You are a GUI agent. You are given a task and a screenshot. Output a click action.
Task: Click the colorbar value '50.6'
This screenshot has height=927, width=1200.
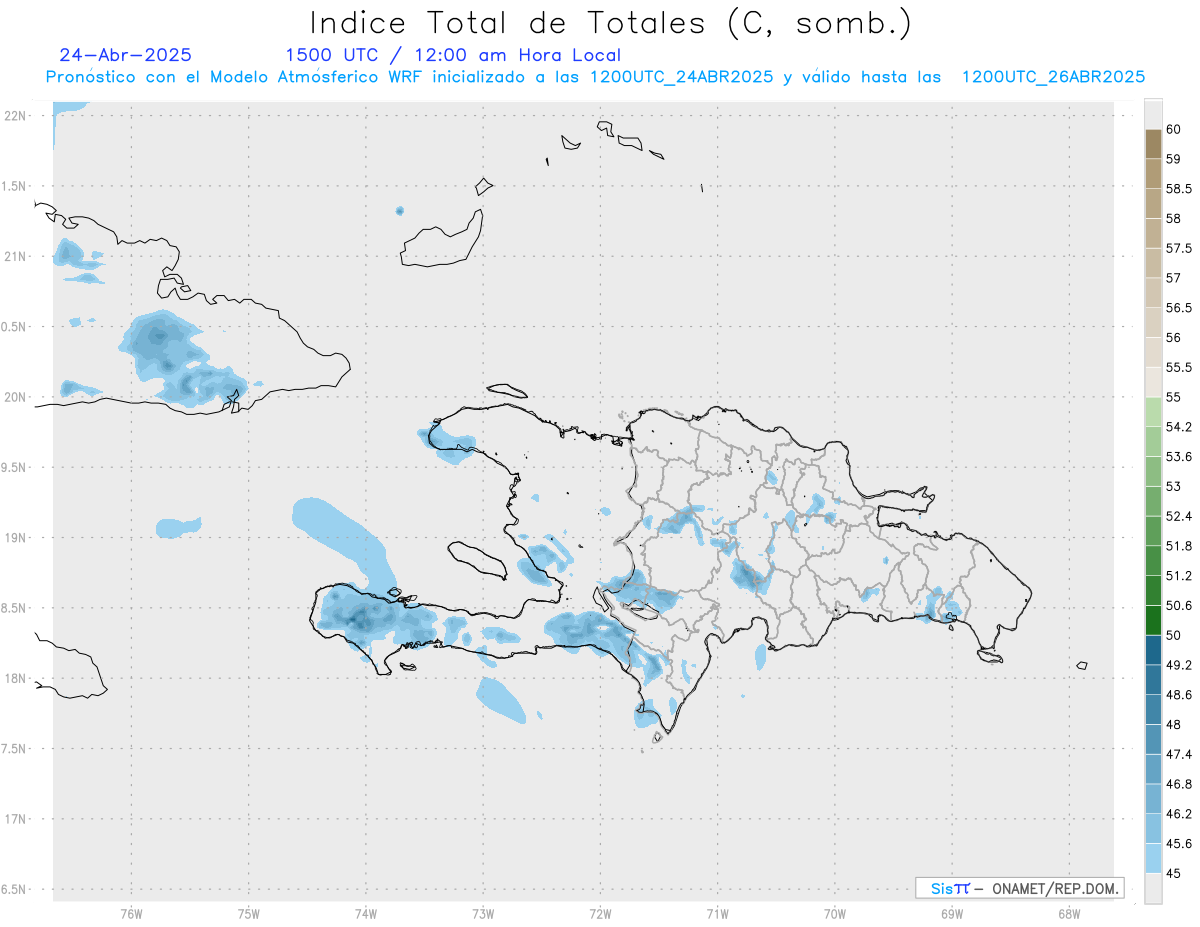(1178, 605)
